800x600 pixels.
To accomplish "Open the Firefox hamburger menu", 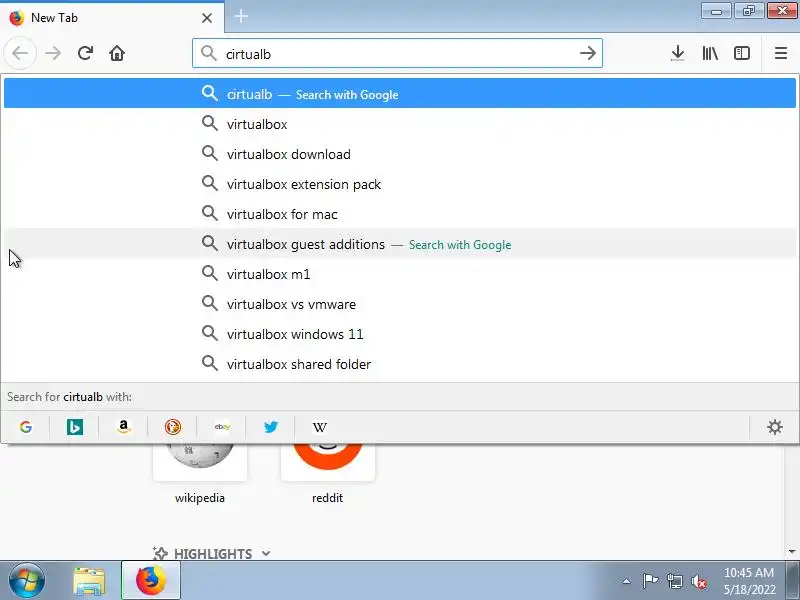I will click(x=781, y=53).
